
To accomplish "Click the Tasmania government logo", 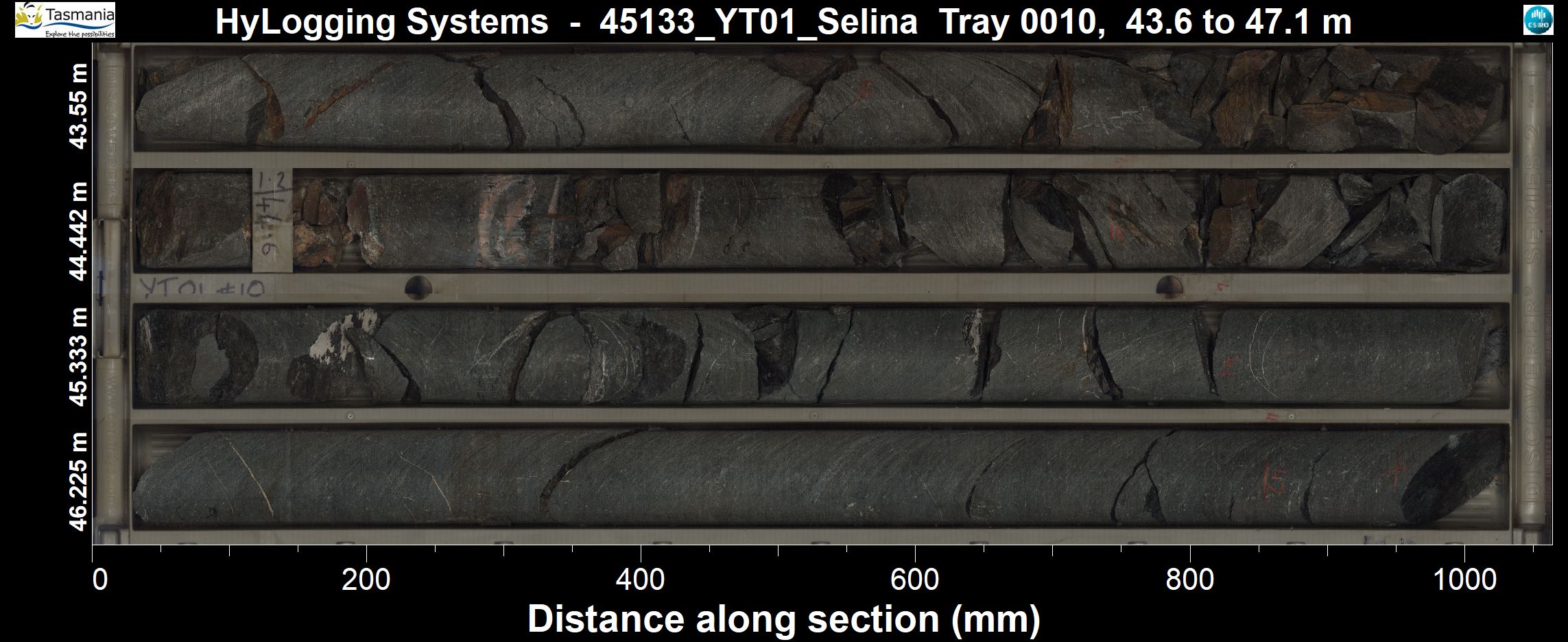I will [x=65, y=20].
